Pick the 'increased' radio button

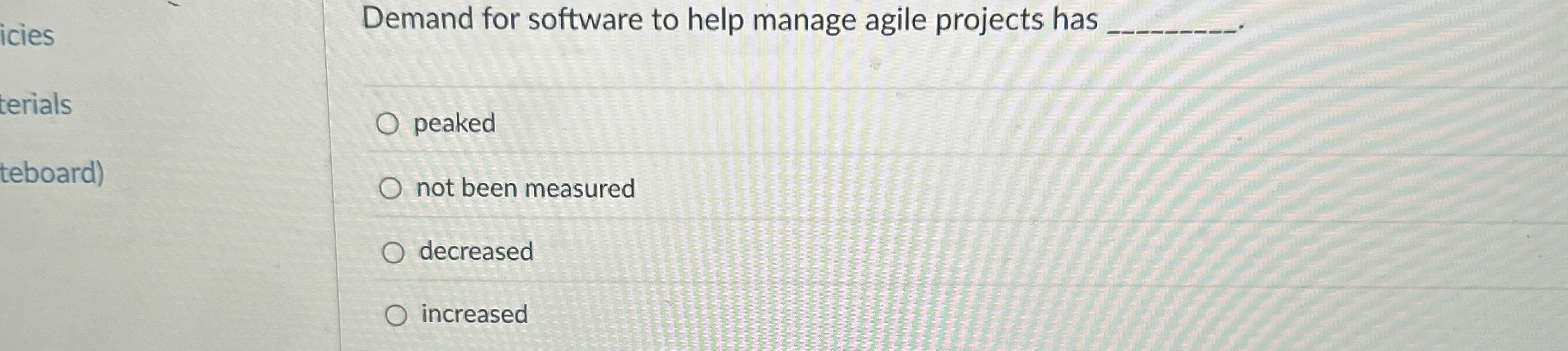(x=396, y=315)
